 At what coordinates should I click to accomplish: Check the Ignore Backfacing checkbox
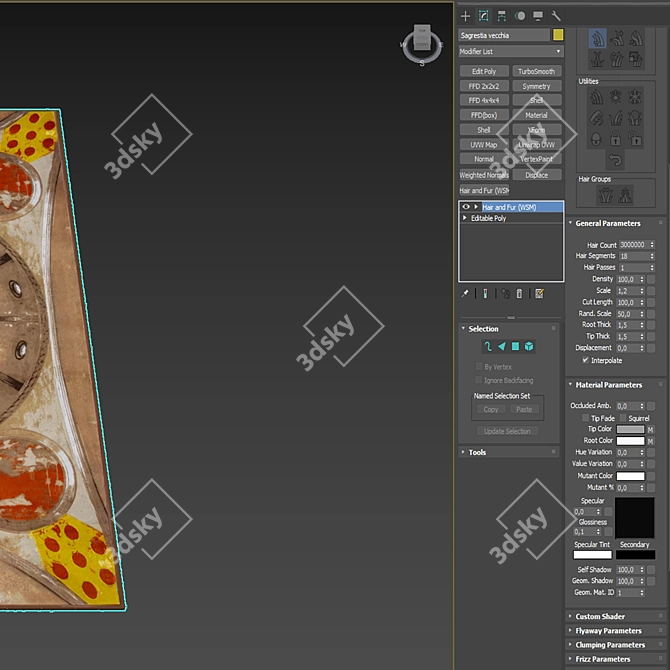479,380
